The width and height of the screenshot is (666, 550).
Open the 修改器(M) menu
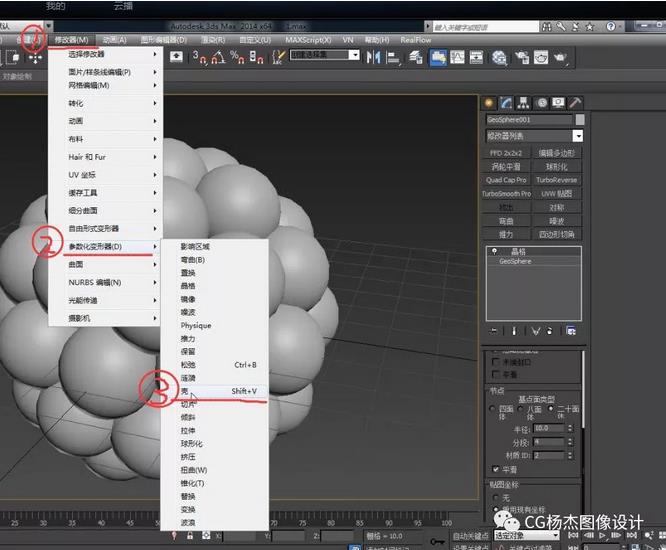[x=71, y=39]
